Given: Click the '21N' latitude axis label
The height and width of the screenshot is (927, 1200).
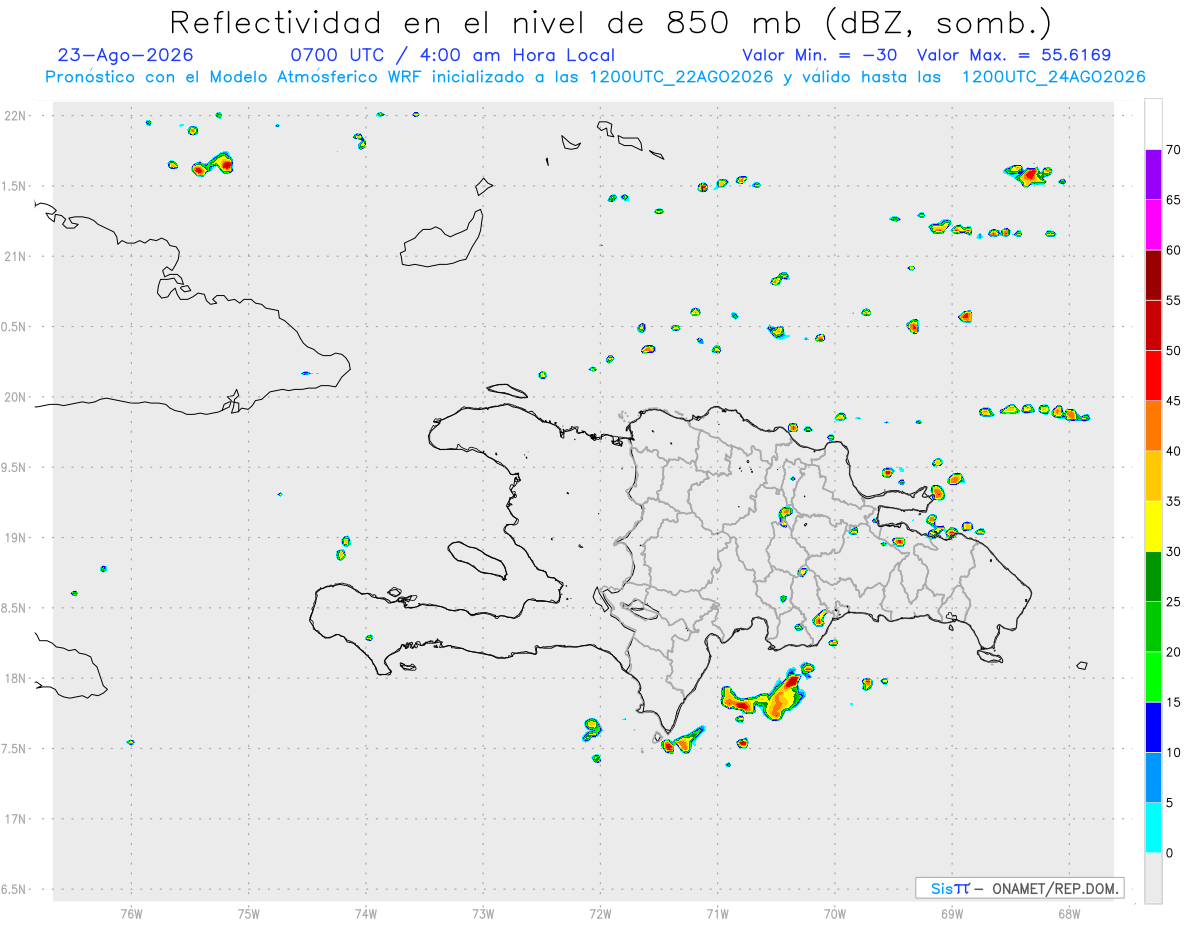Looking at the screenshot, I should pos(15,257).
